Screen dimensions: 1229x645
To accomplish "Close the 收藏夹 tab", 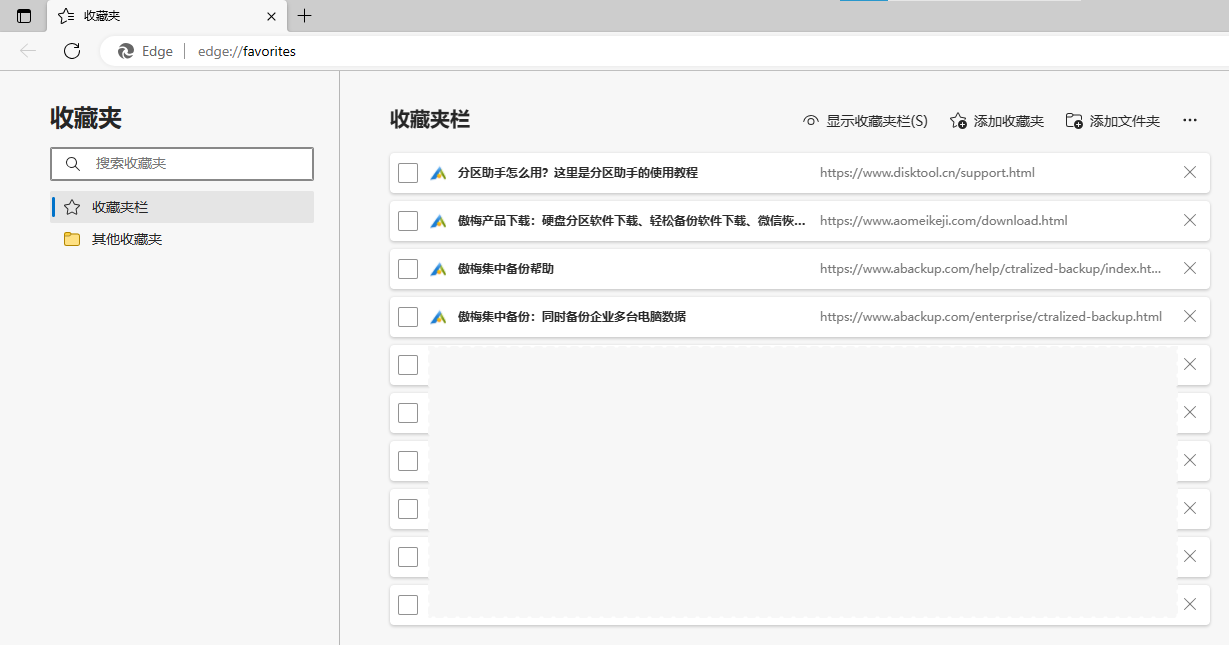I will 272,16.
